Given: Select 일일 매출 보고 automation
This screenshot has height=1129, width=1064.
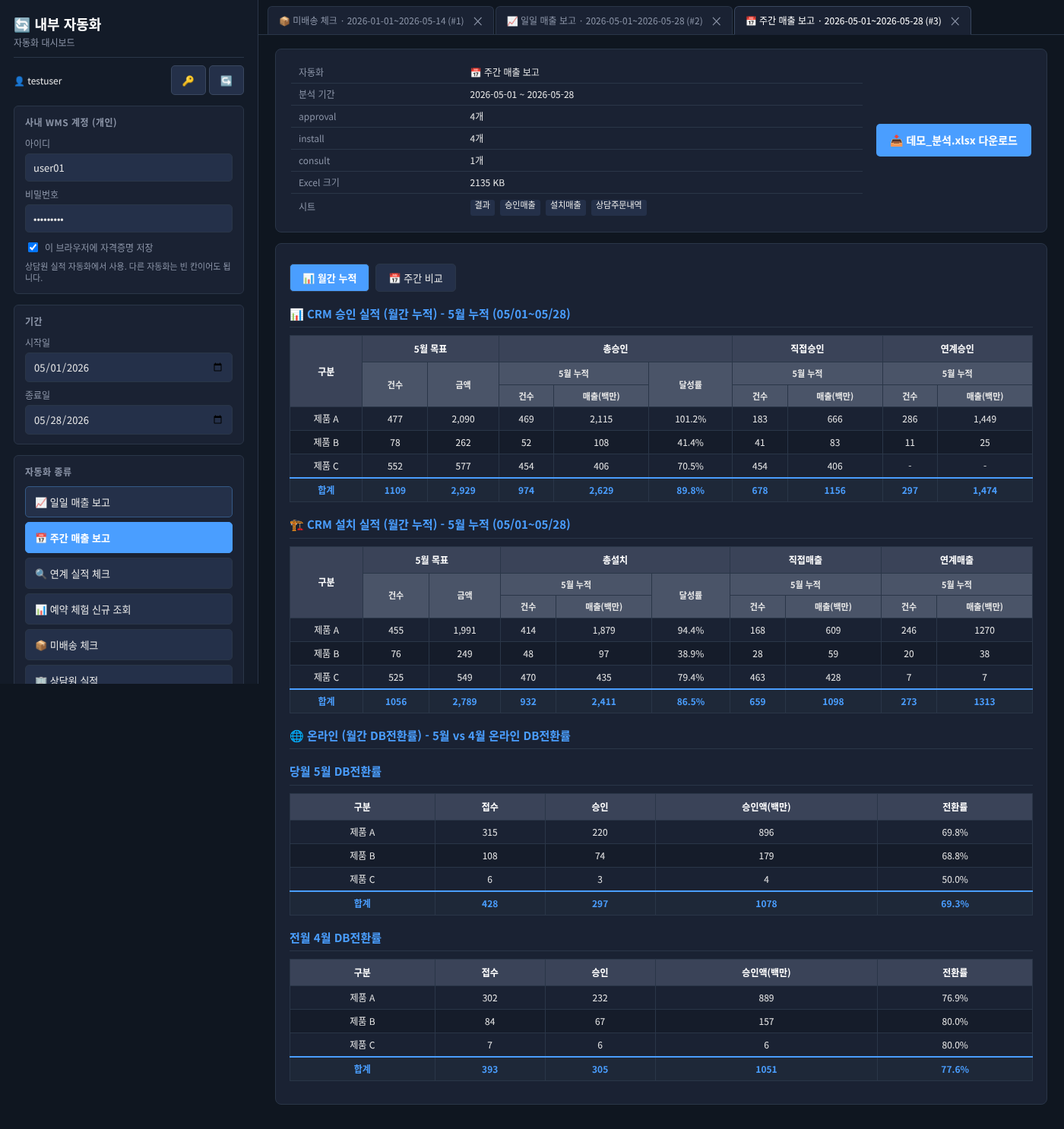Looking at the screenshot, I should [128, 502].
